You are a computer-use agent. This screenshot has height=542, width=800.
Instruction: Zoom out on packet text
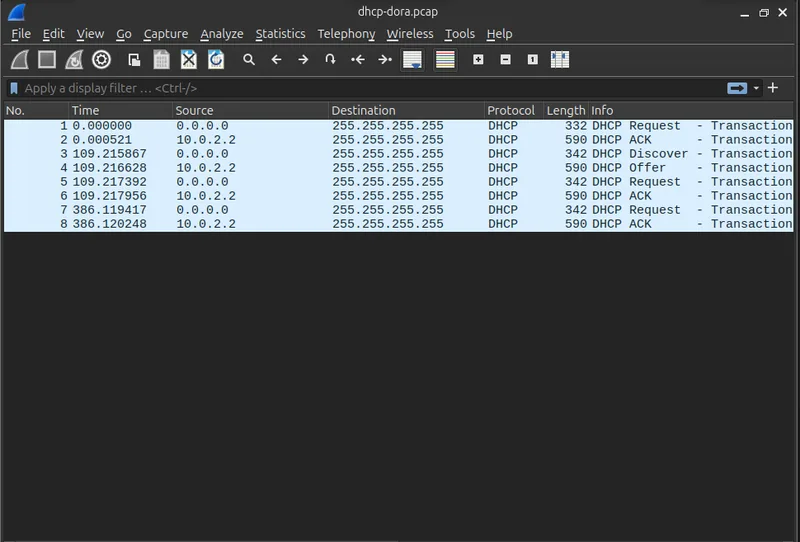pyautogui.click(x=506, y=60)
